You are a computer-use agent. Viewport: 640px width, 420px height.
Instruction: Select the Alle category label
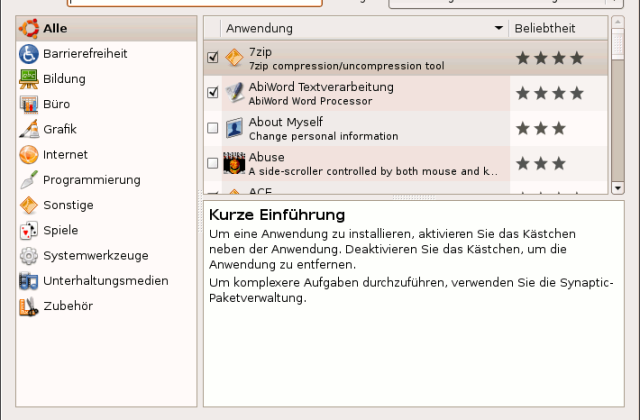coord(55,28)
